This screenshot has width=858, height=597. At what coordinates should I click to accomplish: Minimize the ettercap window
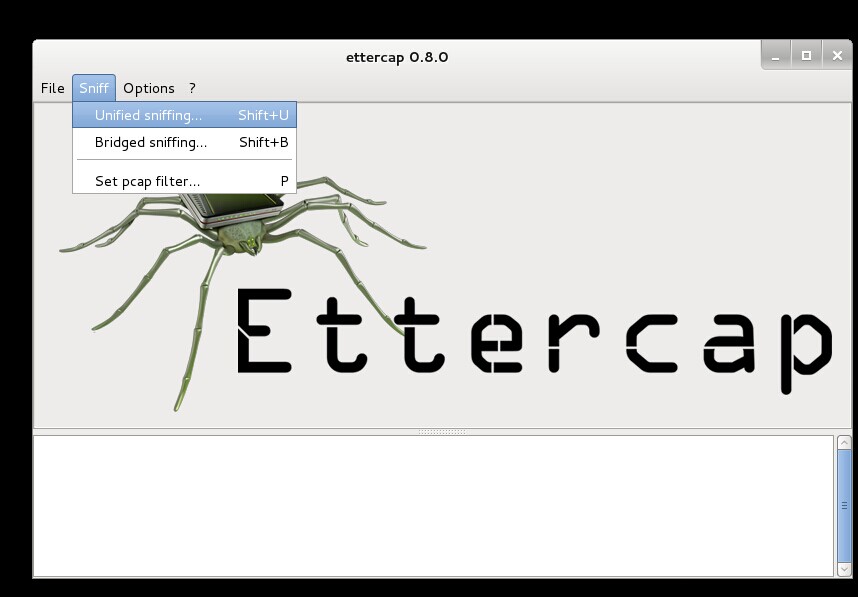coord(775,55)
